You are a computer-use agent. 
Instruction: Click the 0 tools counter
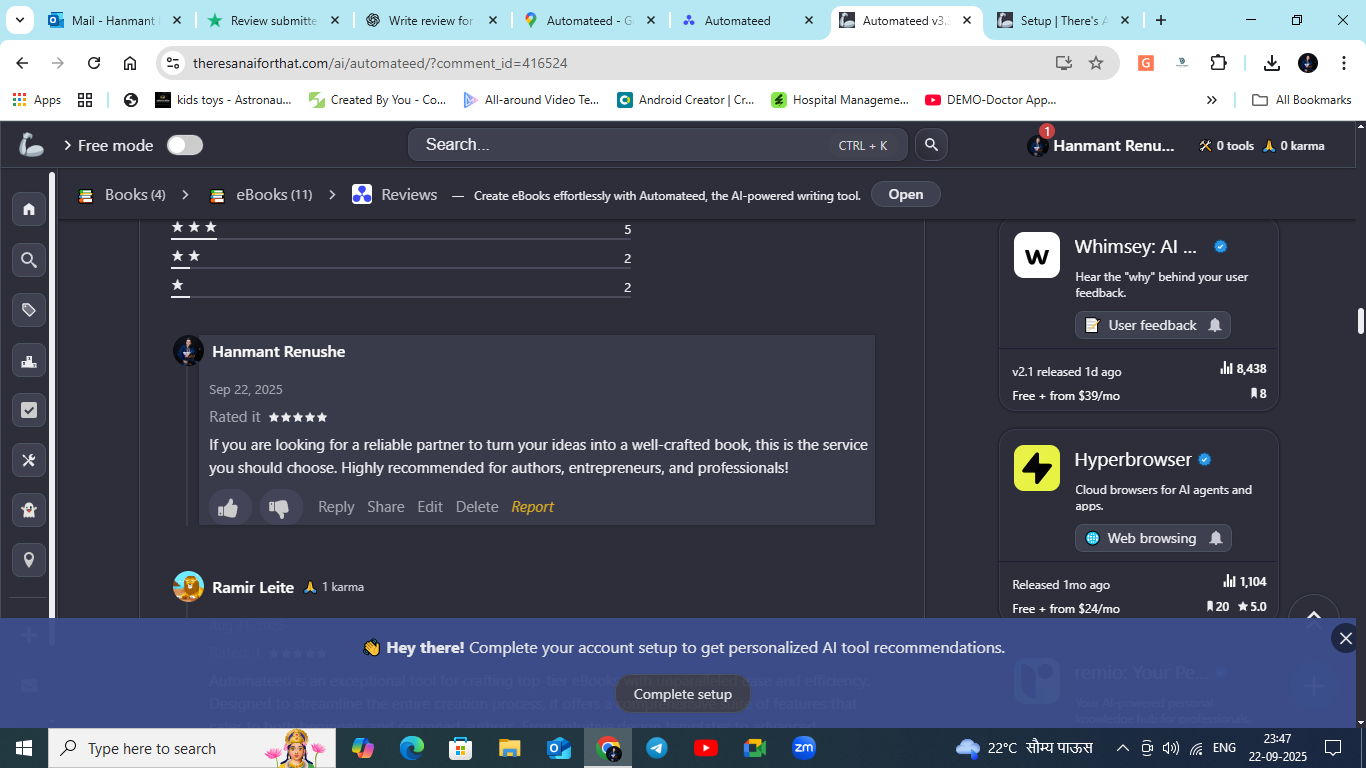[1226, 146]
